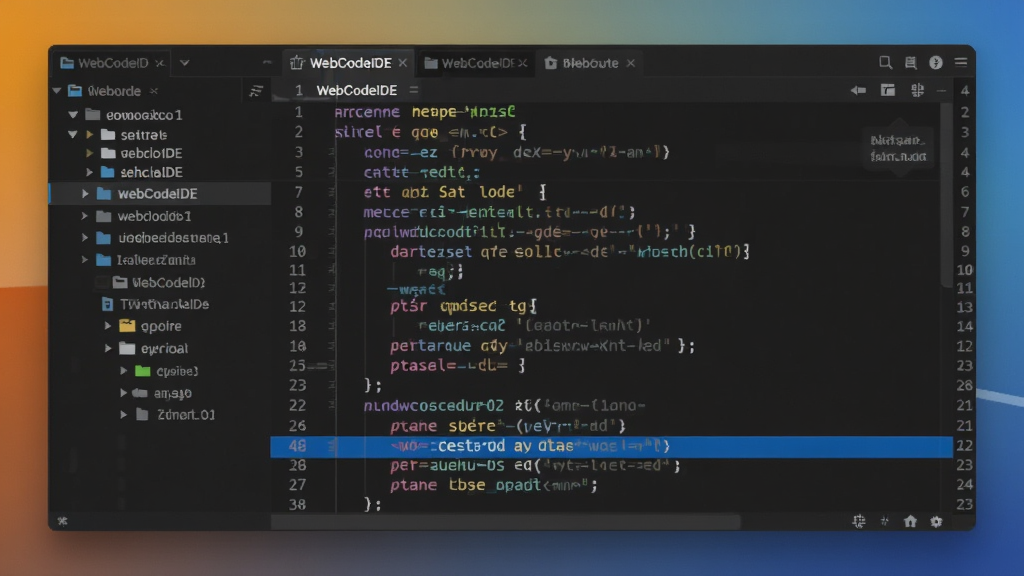Click the globe icon in bottom status bar

[x=859, y=521]
